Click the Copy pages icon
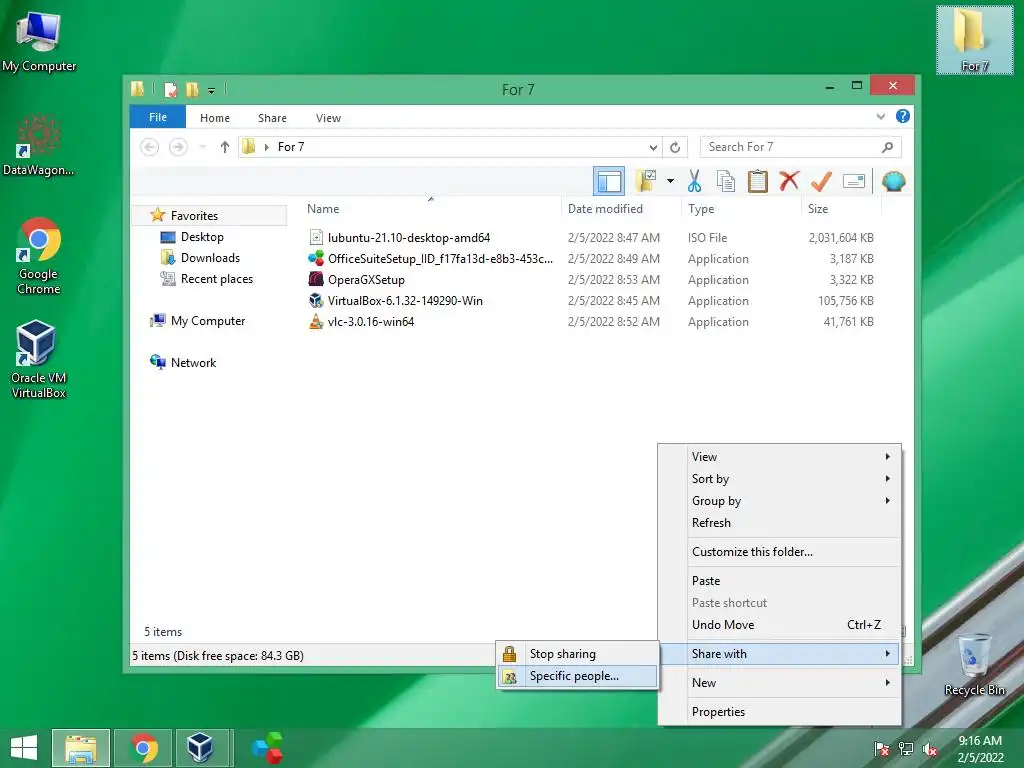The image size is (1024, 768). coord(726,181)
